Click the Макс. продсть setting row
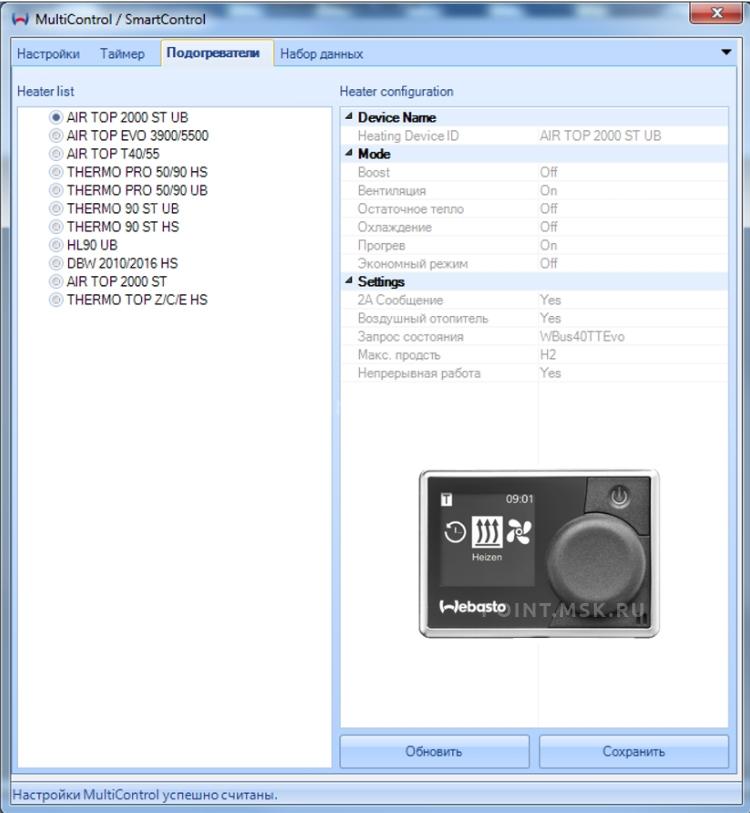 [534, 355]
